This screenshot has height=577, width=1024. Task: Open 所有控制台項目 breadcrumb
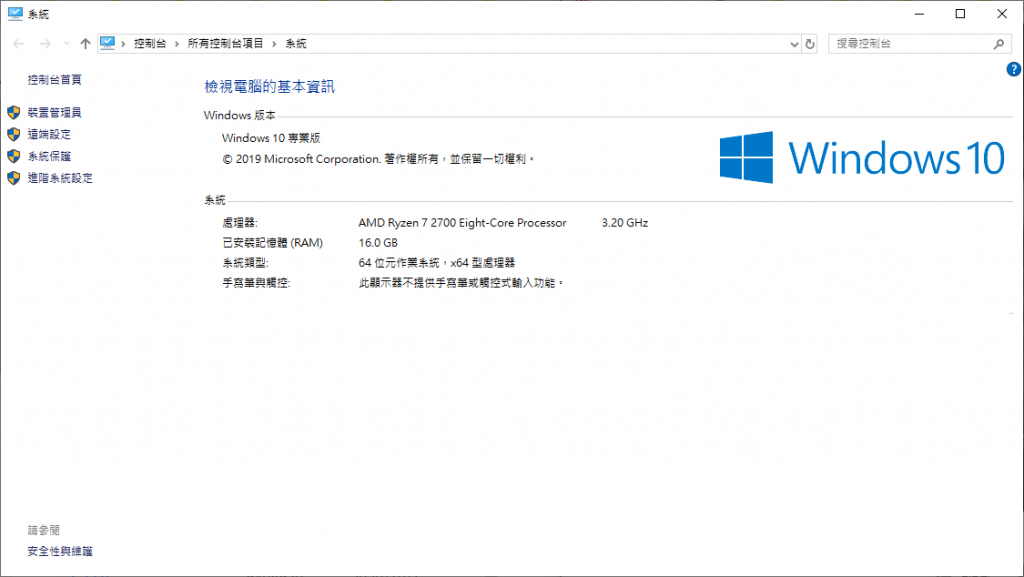tap(225, 44)
